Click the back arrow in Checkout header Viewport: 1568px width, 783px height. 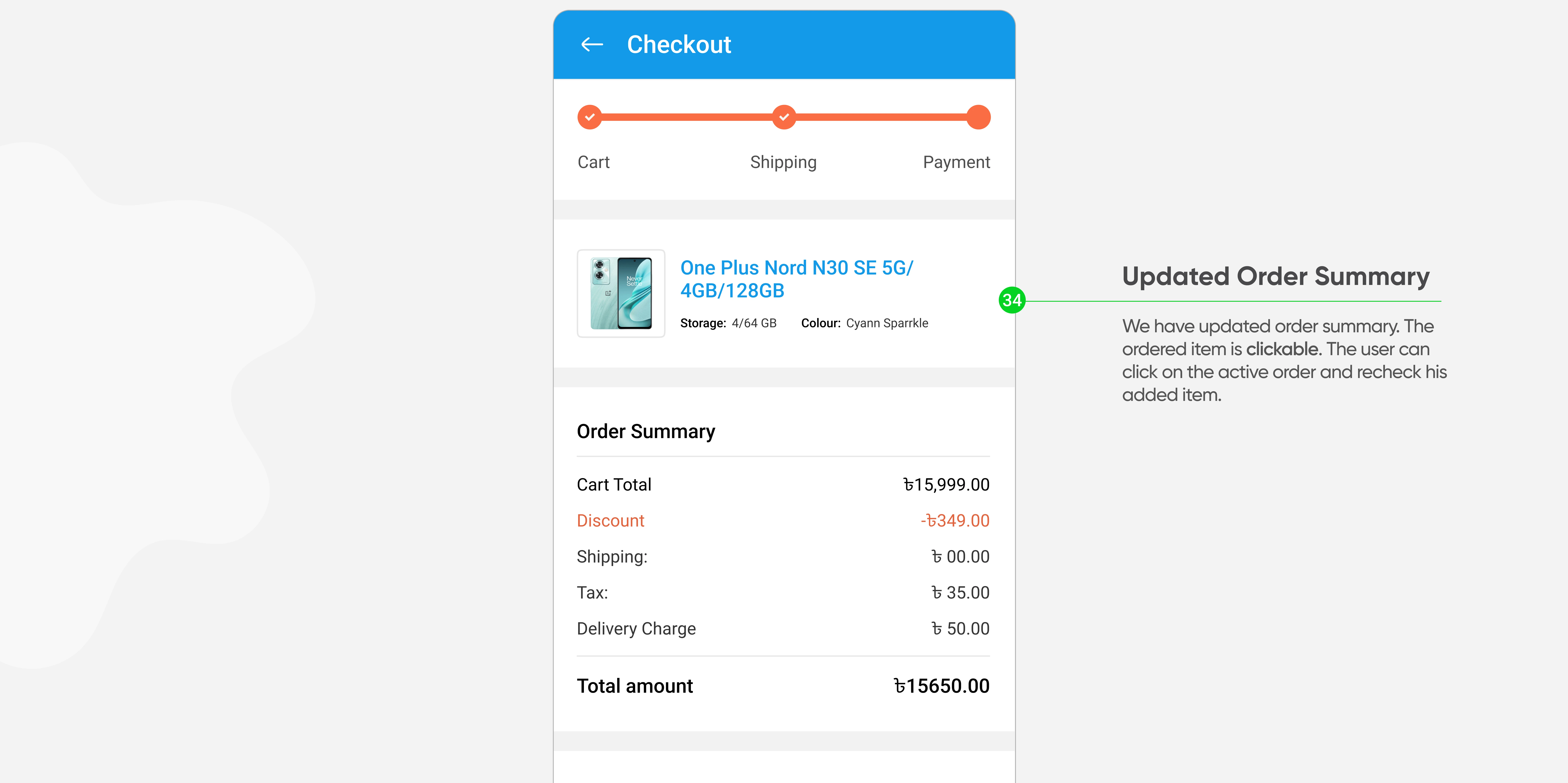pos(592,44)
